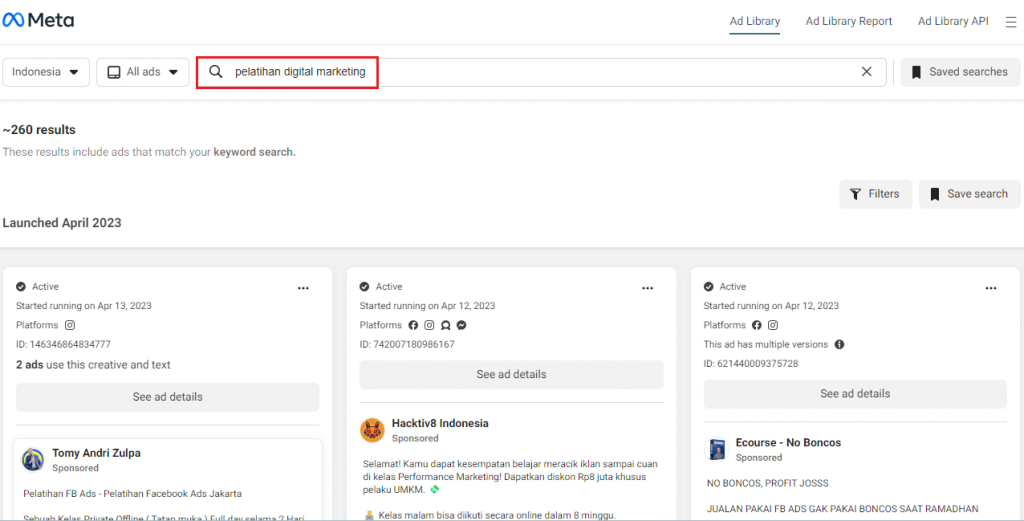Screen dimensions: 1024x521
Task: Open Hacktiv8 Indonesia page link
Action: coord(440,423)
